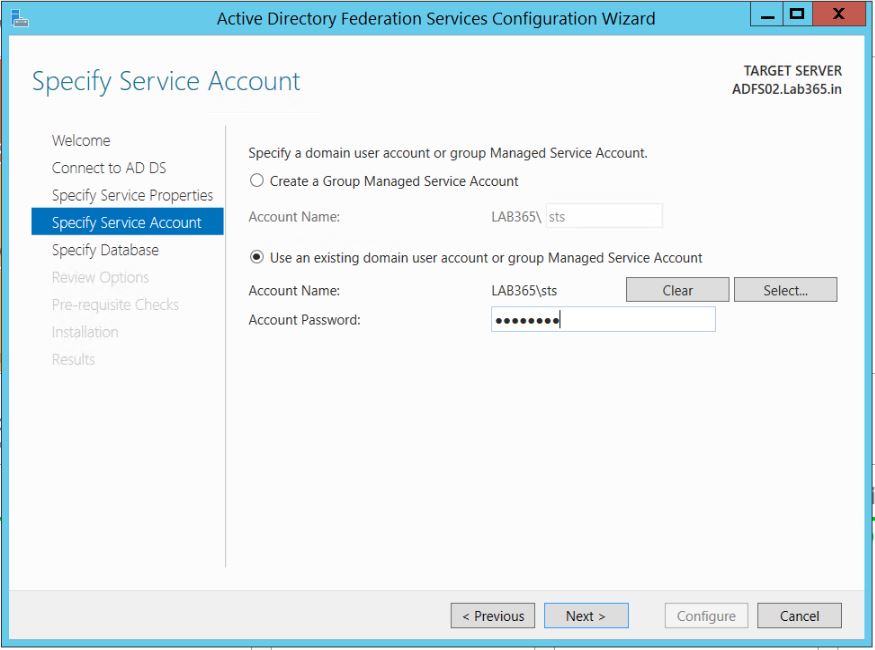Click the gMSA account name text box
This screenshot has height=650, width=875.
603,216
